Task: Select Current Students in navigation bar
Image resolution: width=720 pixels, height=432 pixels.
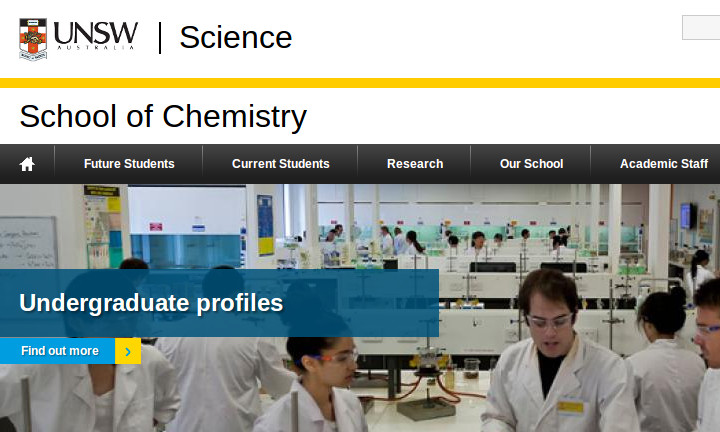Action: [280, 164]
